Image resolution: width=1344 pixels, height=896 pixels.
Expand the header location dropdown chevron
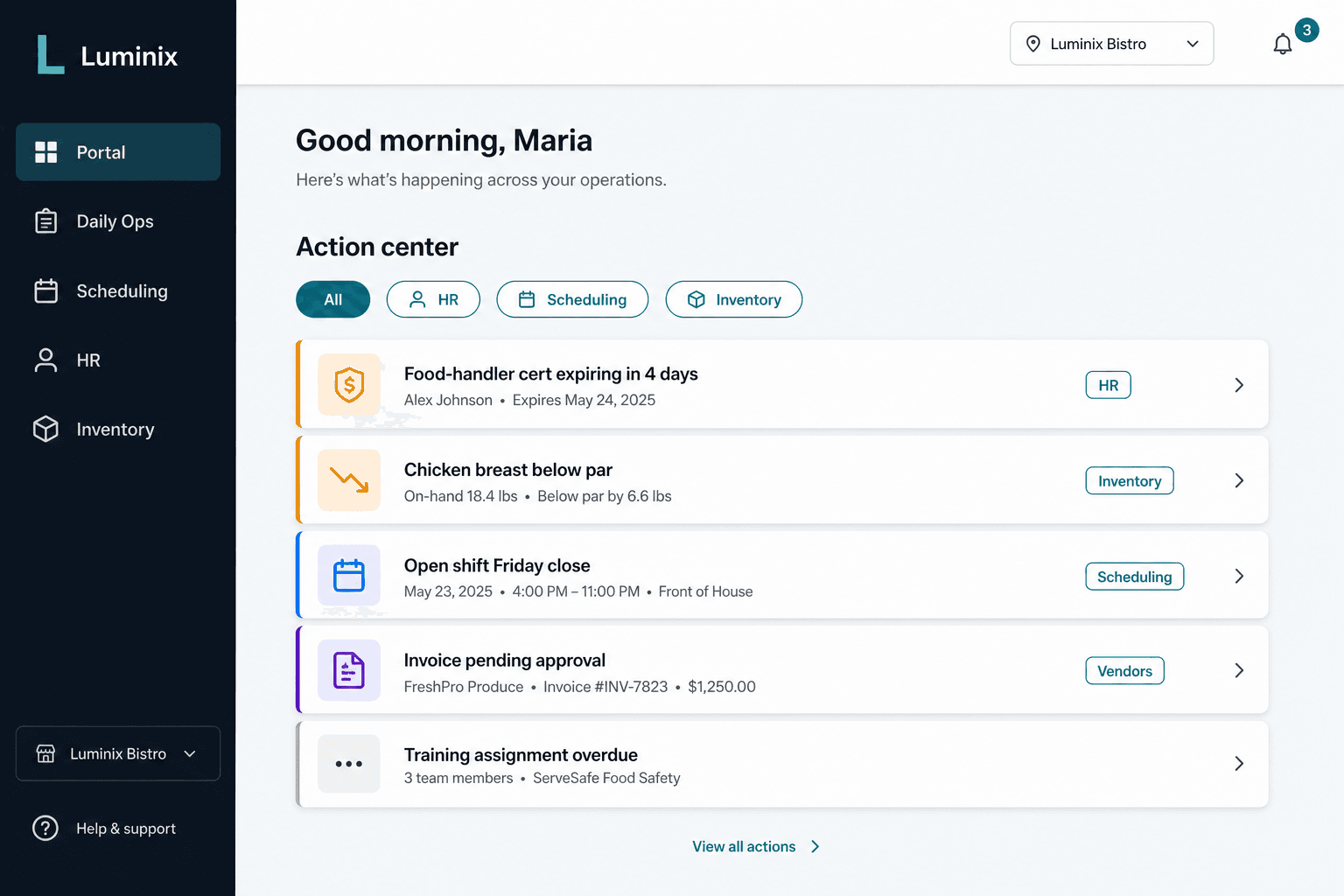(1193, 44)
